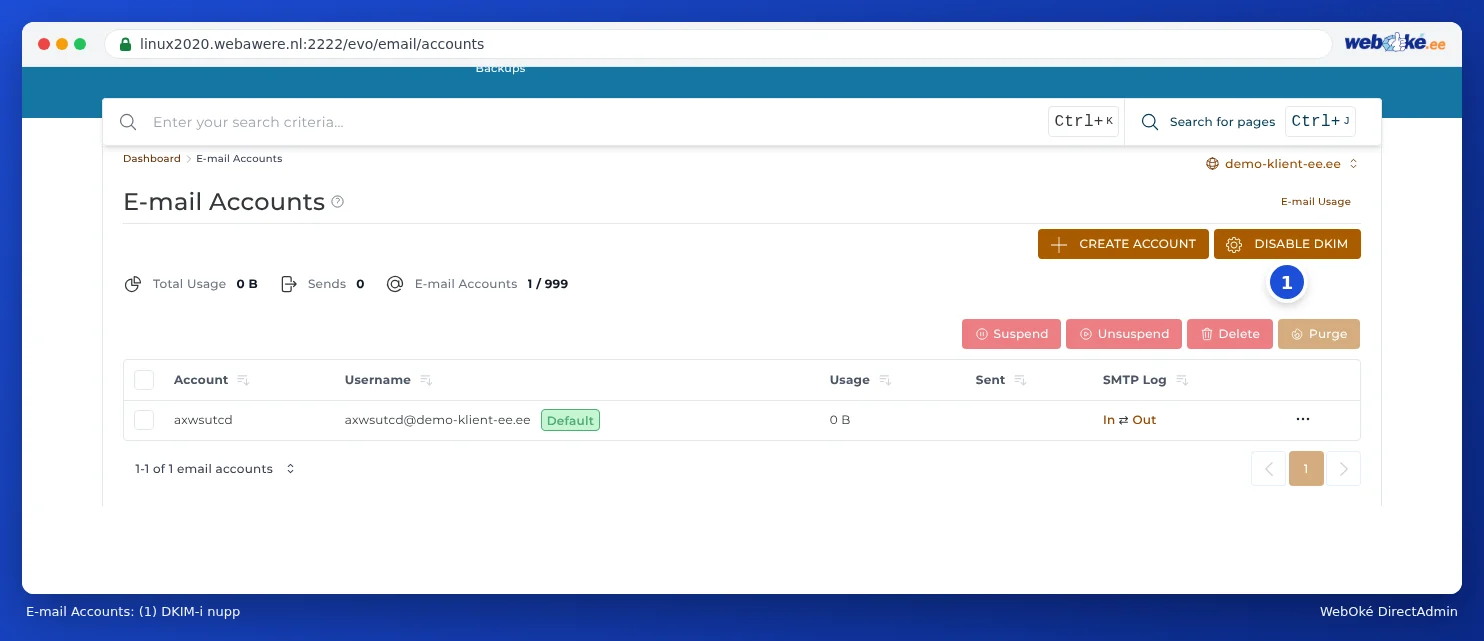
Task: Tick the checkbox for account axwsutcd
Action: (x=144, y=420)
